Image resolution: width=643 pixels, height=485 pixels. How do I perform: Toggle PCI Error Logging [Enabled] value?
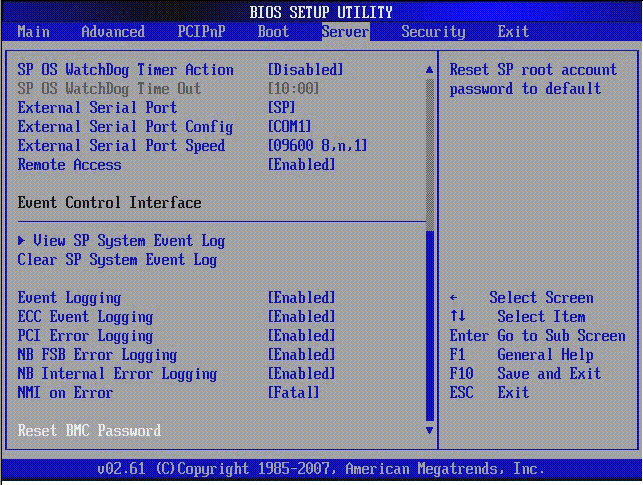(301, 336)
